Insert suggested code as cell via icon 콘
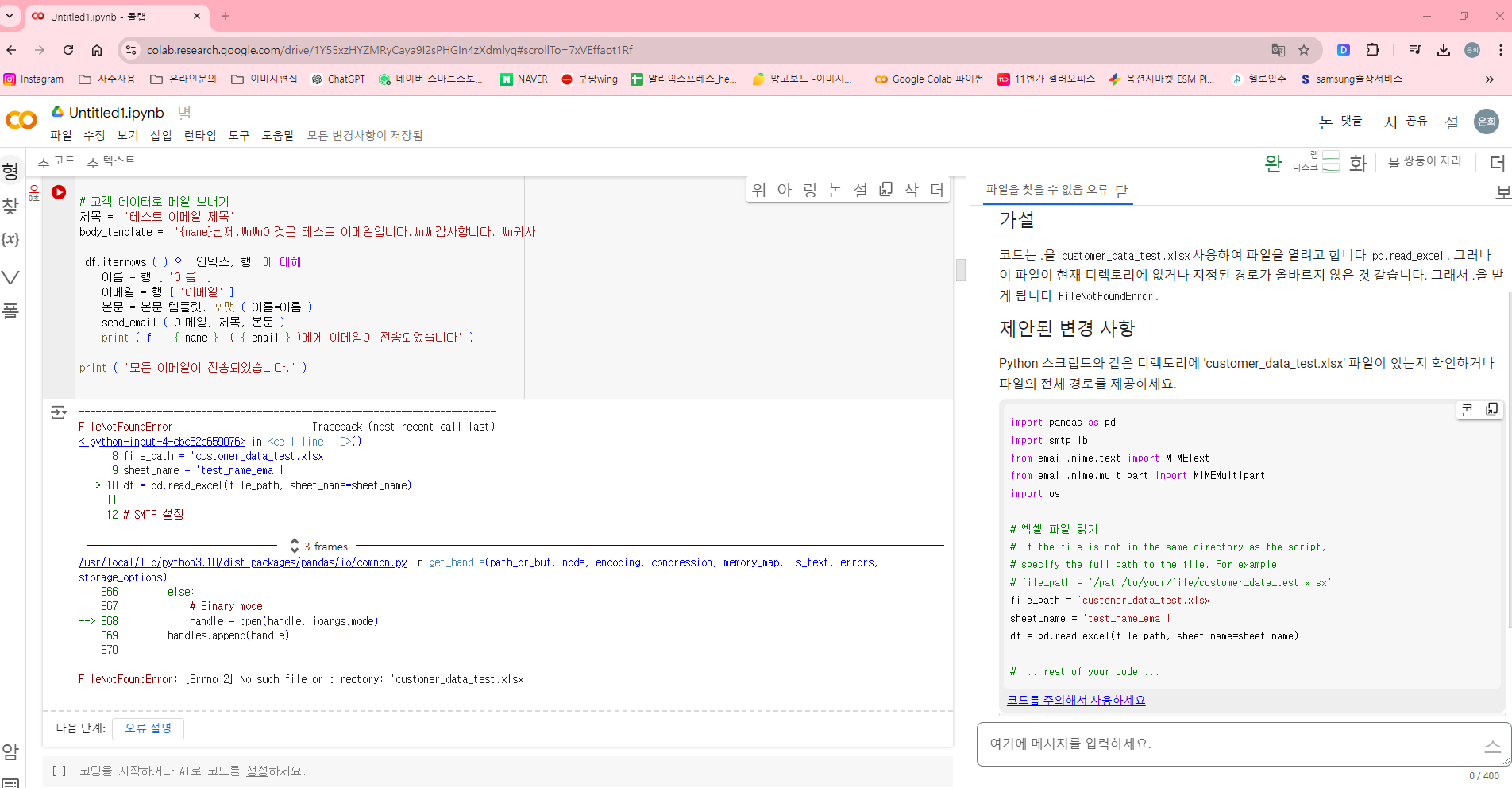The height and width of the screenshot is (788, 1512). [1468, 409]
